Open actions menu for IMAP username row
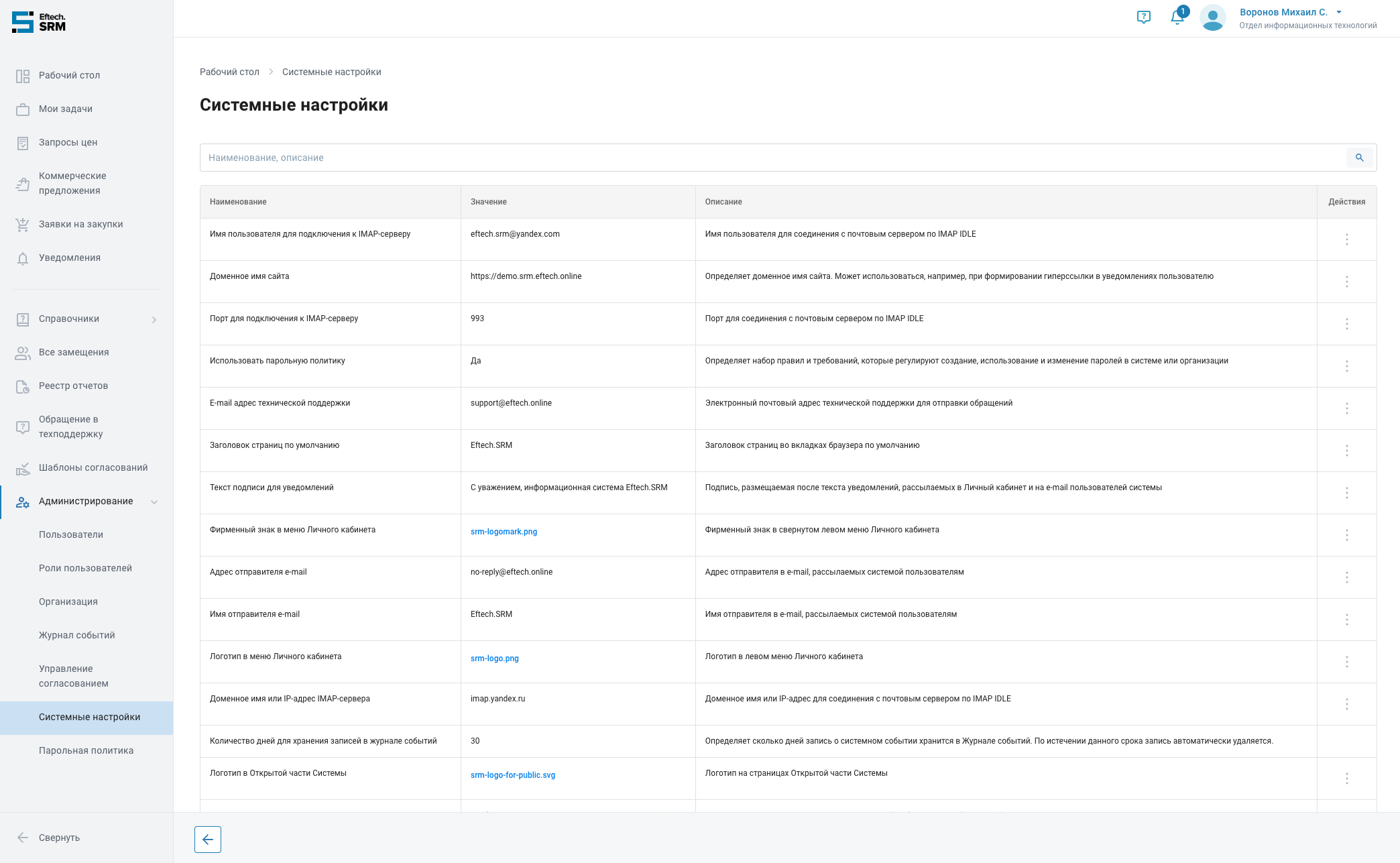The width and height of the screenshot is (1400, 863). click(x=1346, y=239)
